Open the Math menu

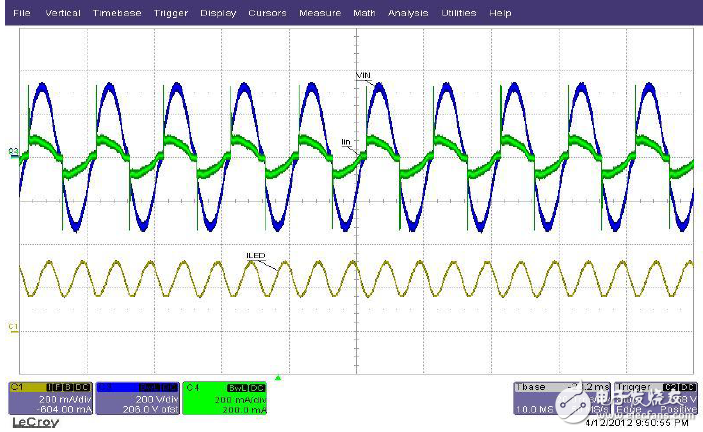tap(364, 13)
